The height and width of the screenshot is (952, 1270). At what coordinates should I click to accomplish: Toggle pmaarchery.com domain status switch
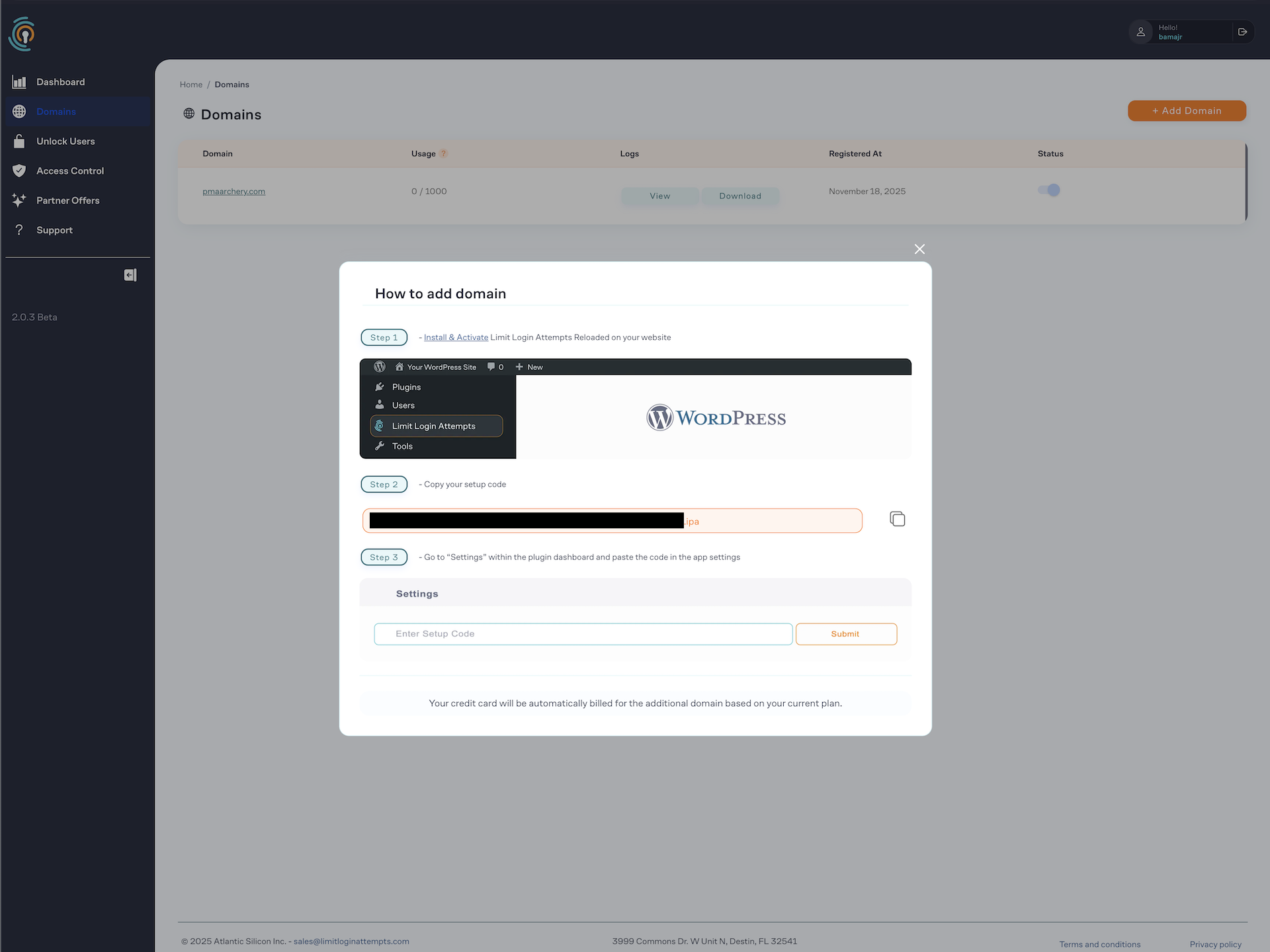pyautogui.click(x=1049, y=190)
